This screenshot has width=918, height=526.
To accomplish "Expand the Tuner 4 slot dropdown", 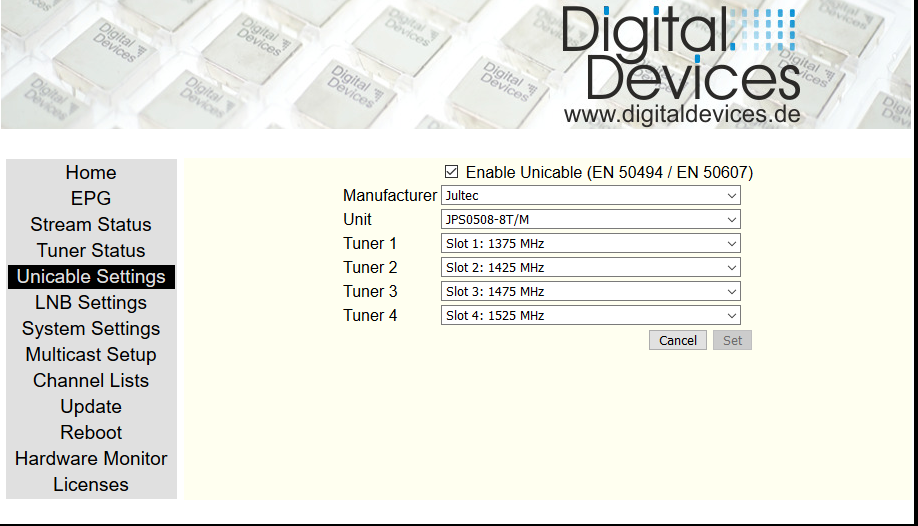I will click(590, 316).
